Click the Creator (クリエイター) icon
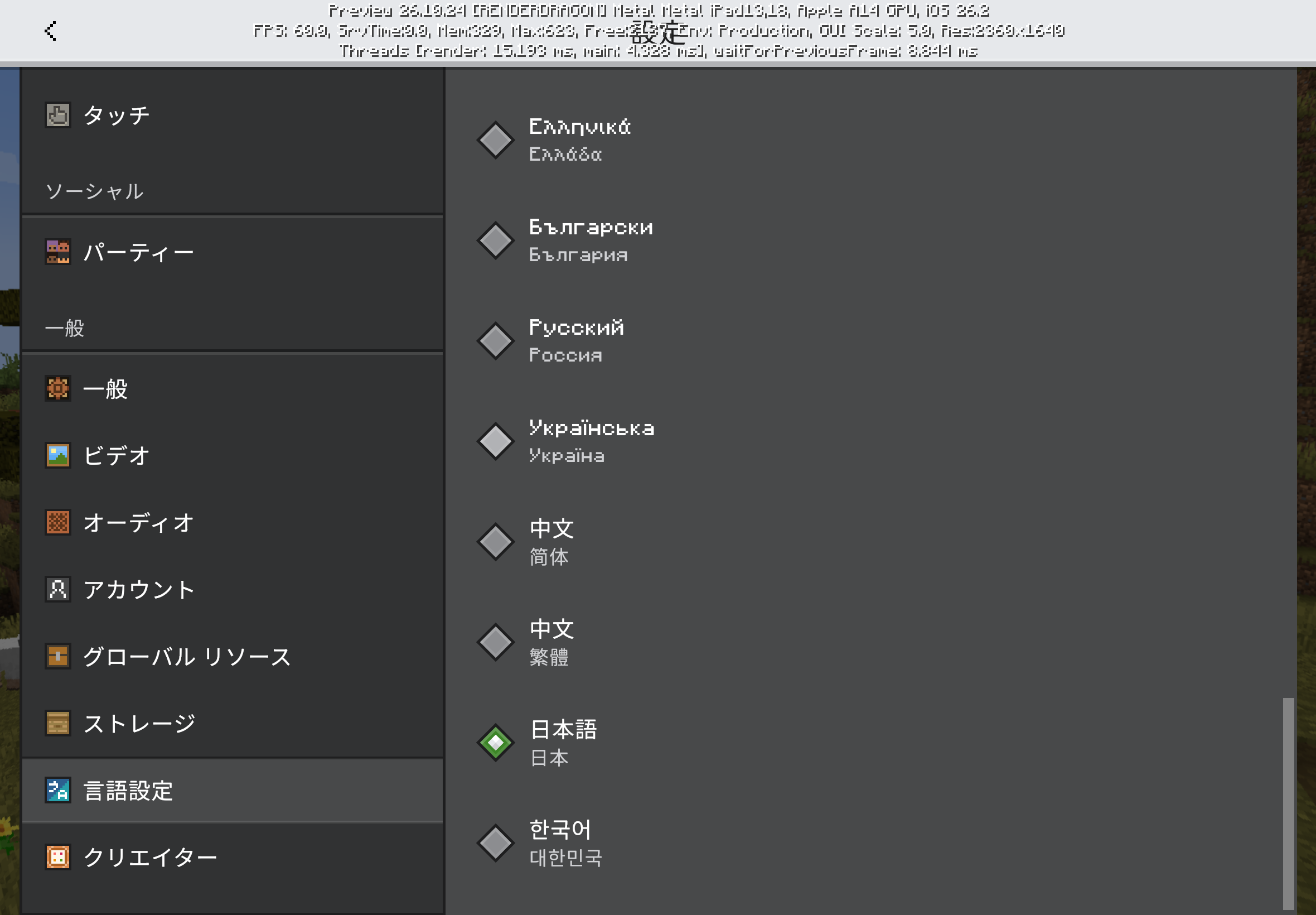This screenshot has width=1316, height=915. tap(58, 857)
